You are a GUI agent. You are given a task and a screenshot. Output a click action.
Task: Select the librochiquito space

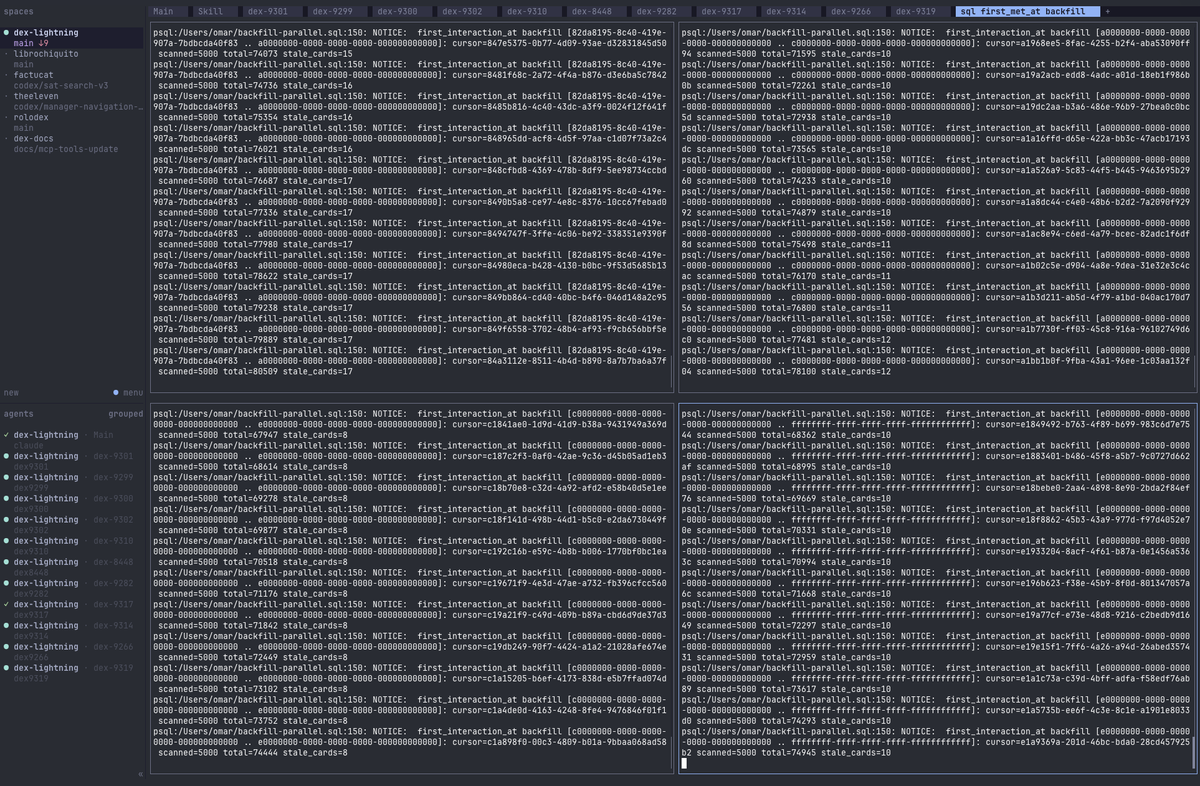(x=48, y=54)
